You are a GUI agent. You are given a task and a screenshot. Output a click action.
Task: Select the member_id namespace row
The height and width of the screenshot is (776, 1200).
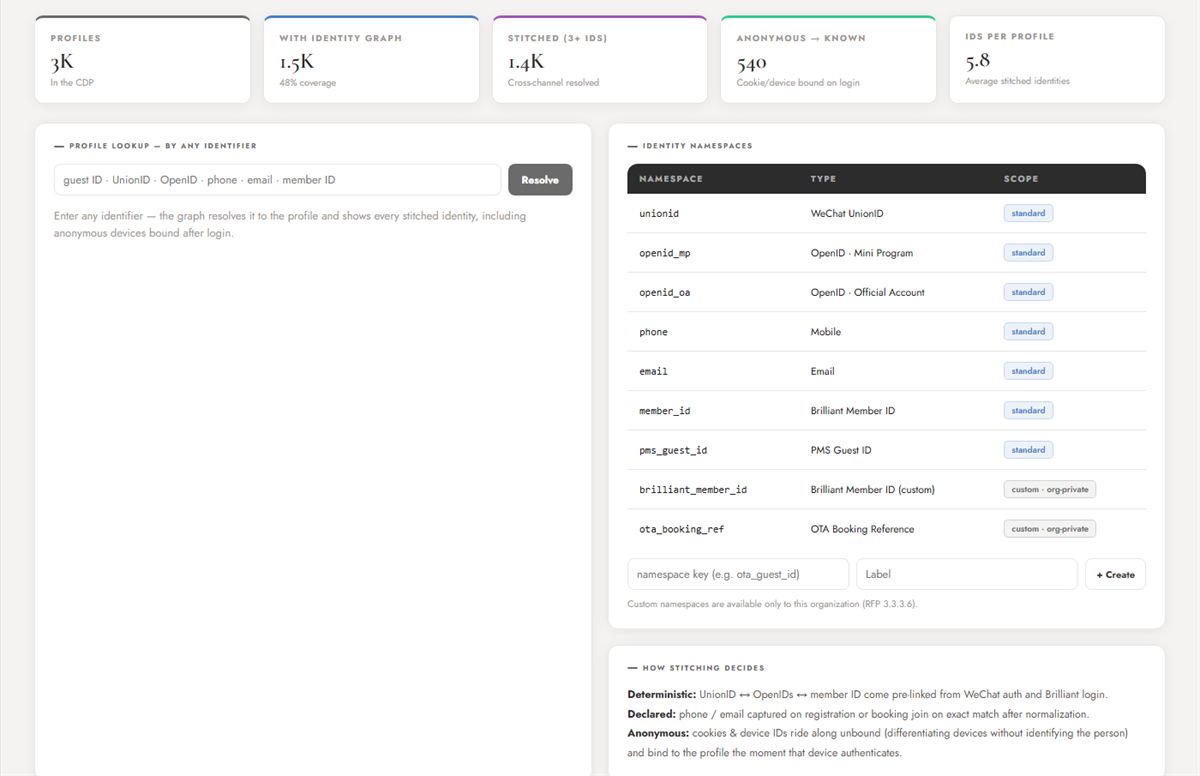[886, 411]
